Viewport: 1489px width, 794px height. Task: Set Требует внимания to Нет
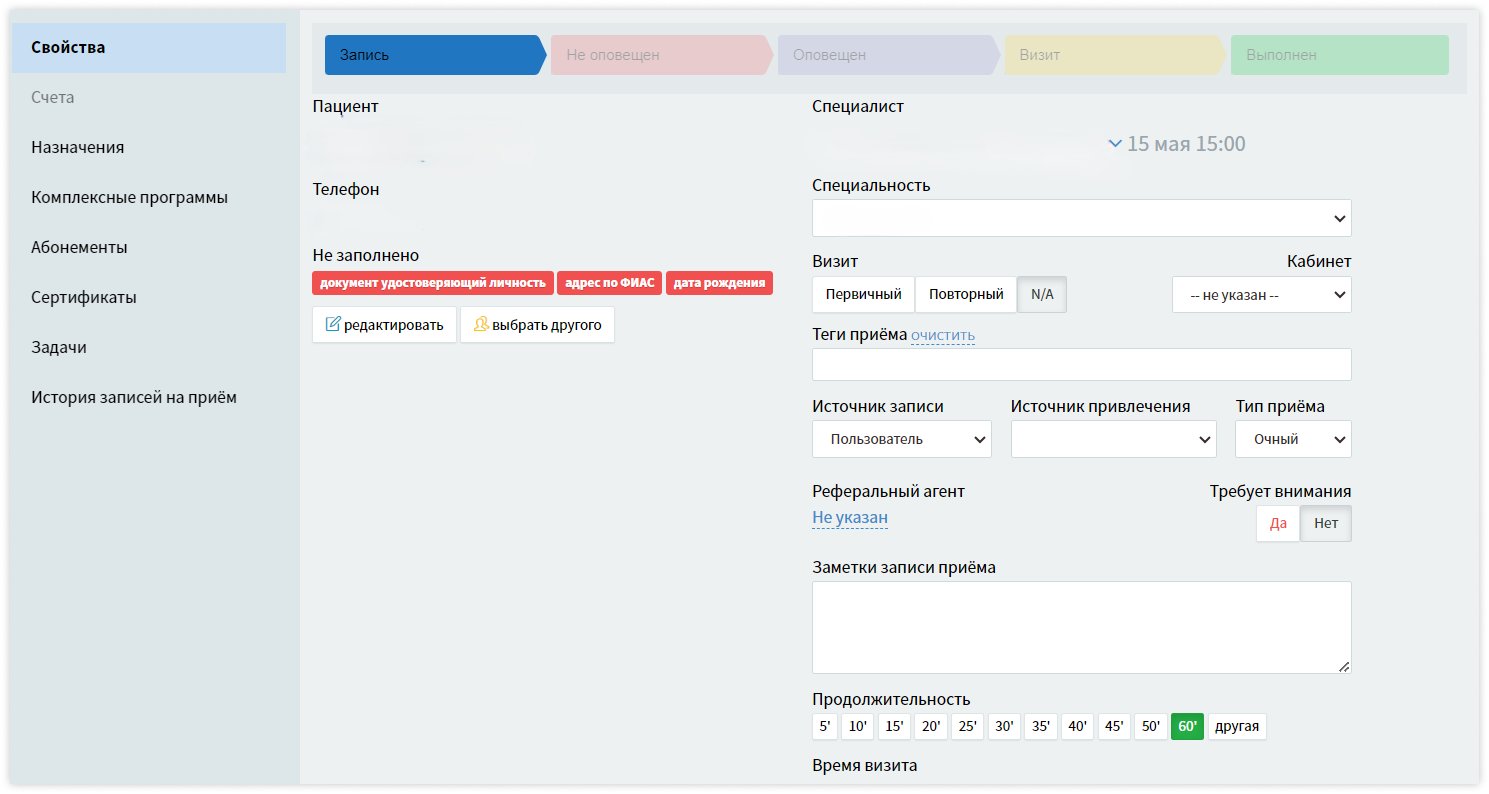point(1325,524)
